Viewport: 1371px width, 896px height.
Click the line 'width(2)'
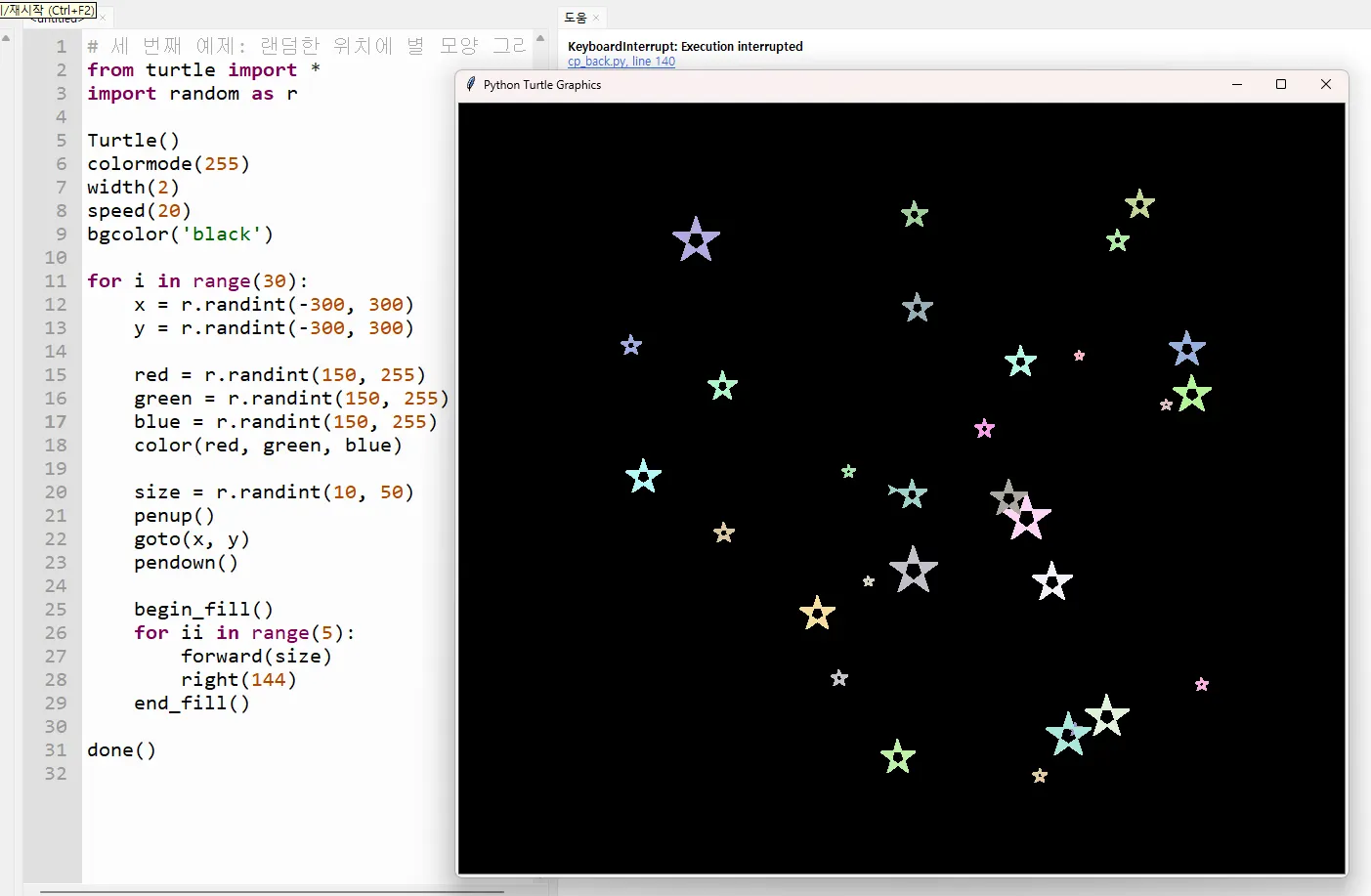click(x=133, y=187)
